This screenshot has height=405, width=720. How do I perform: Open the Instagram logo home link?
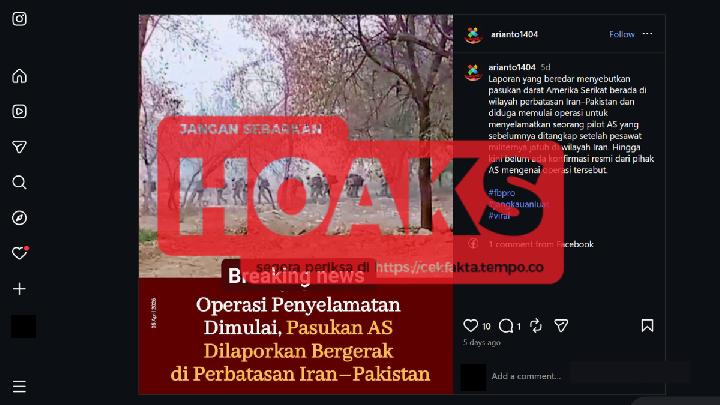(x=19, y=19)
